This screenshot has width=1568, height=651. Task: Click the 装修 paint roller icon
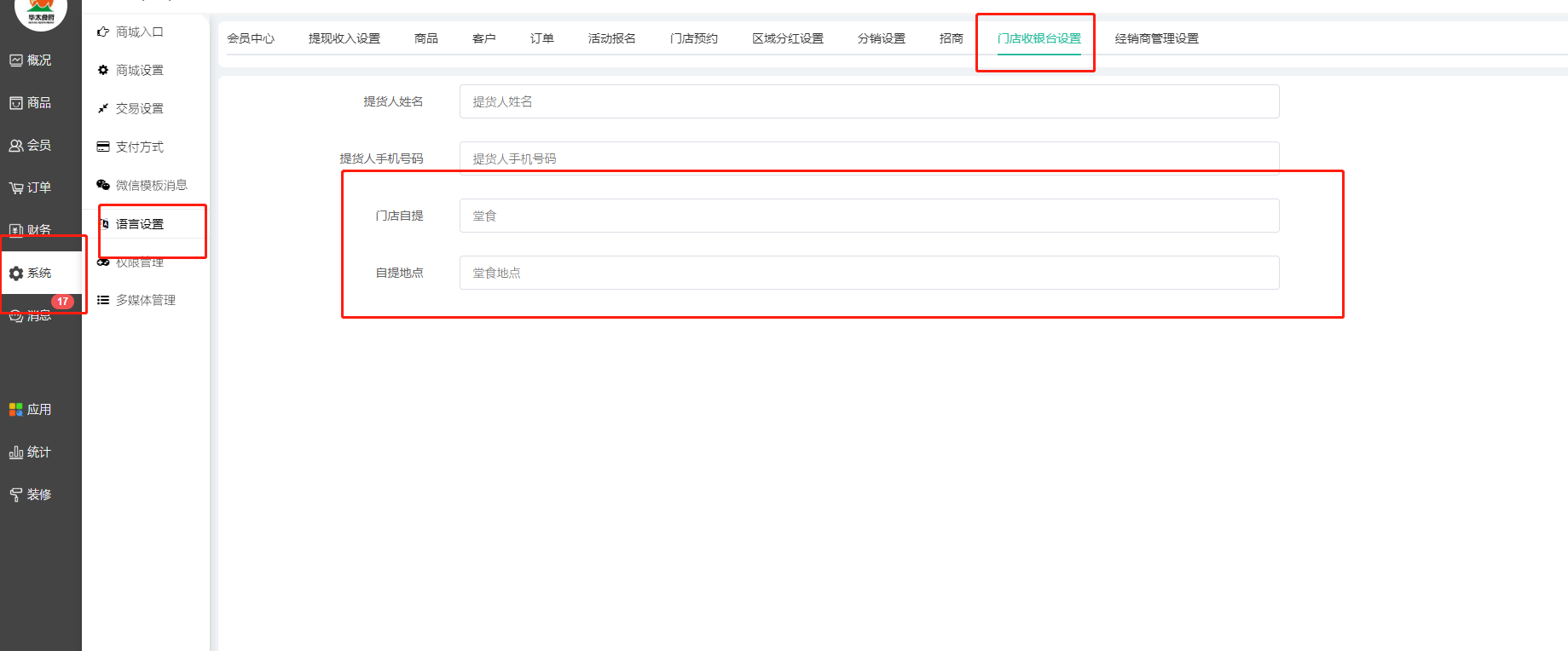pyautogui.click(x=16, y=495)
